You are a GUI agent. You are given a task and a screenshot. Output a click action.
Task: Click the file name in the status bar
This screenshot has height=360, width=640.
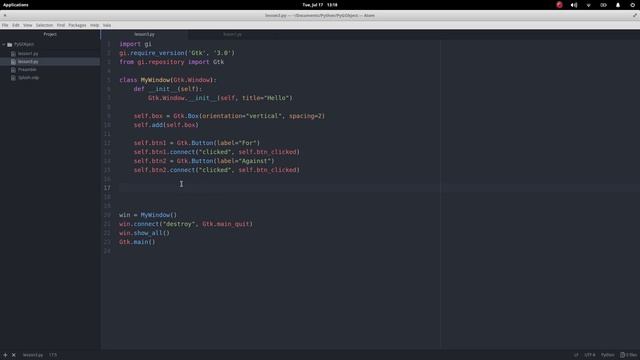click(33, 355)
